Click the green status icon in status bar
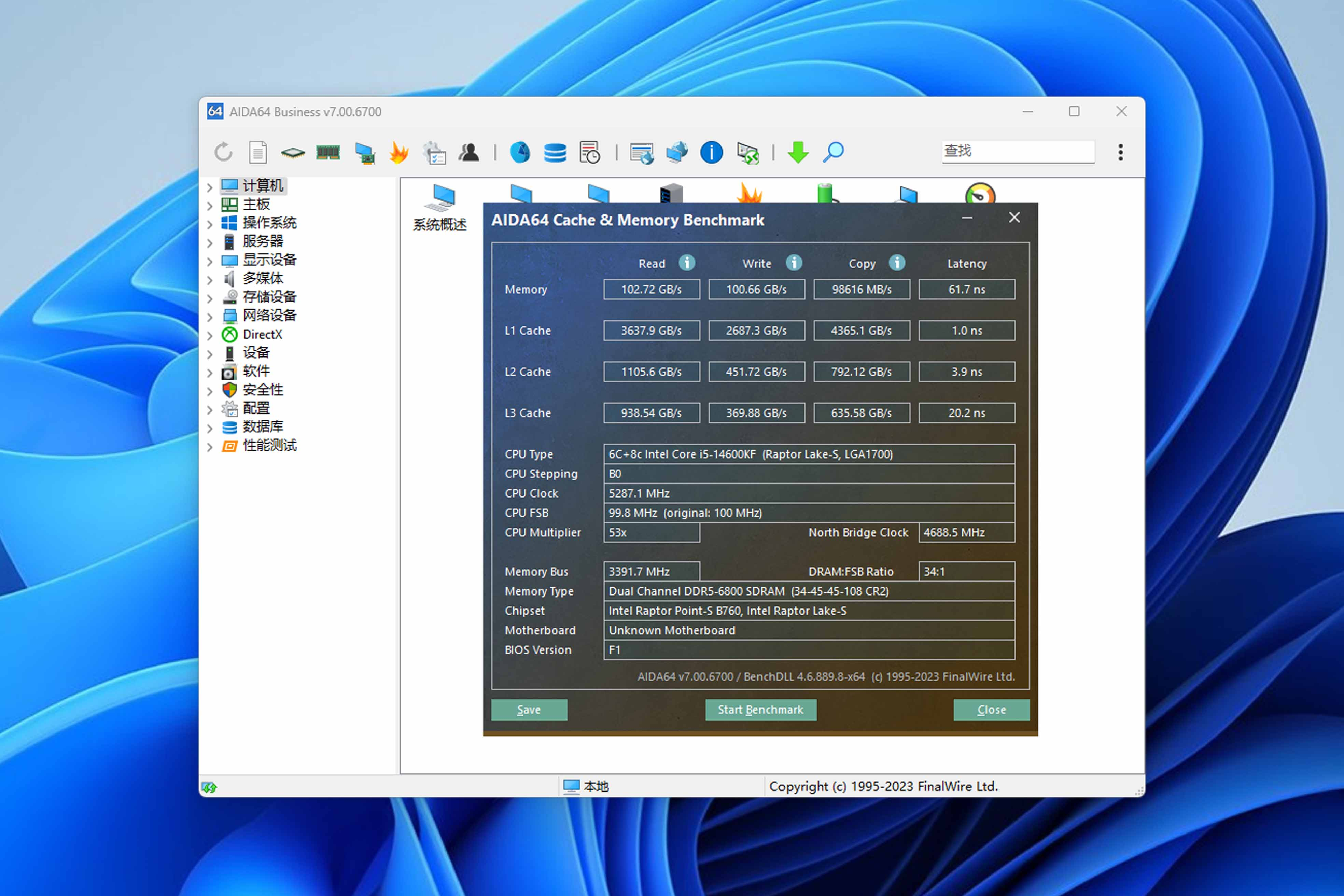 pyautogui.click(x=209, y=787)
